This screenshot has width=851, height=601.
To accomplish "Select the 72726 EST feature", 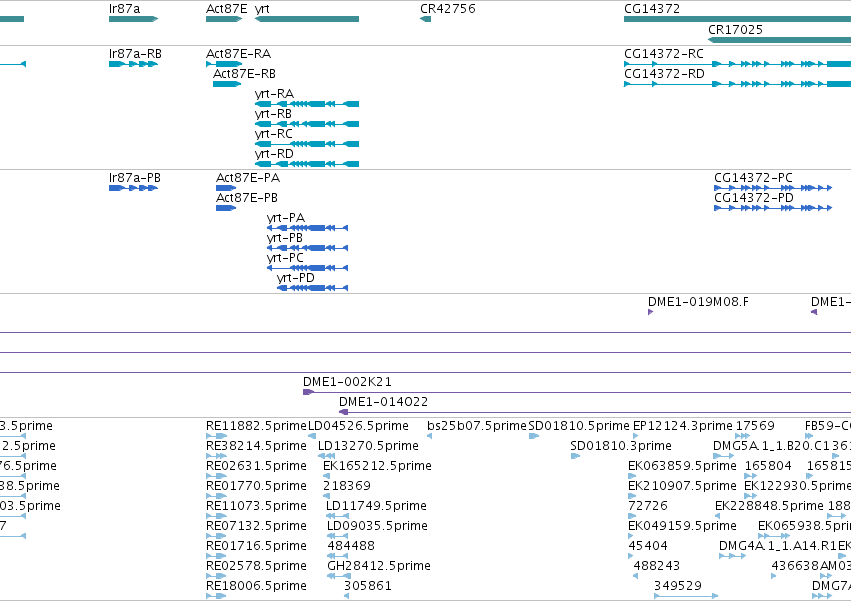I will click(631, 516).
